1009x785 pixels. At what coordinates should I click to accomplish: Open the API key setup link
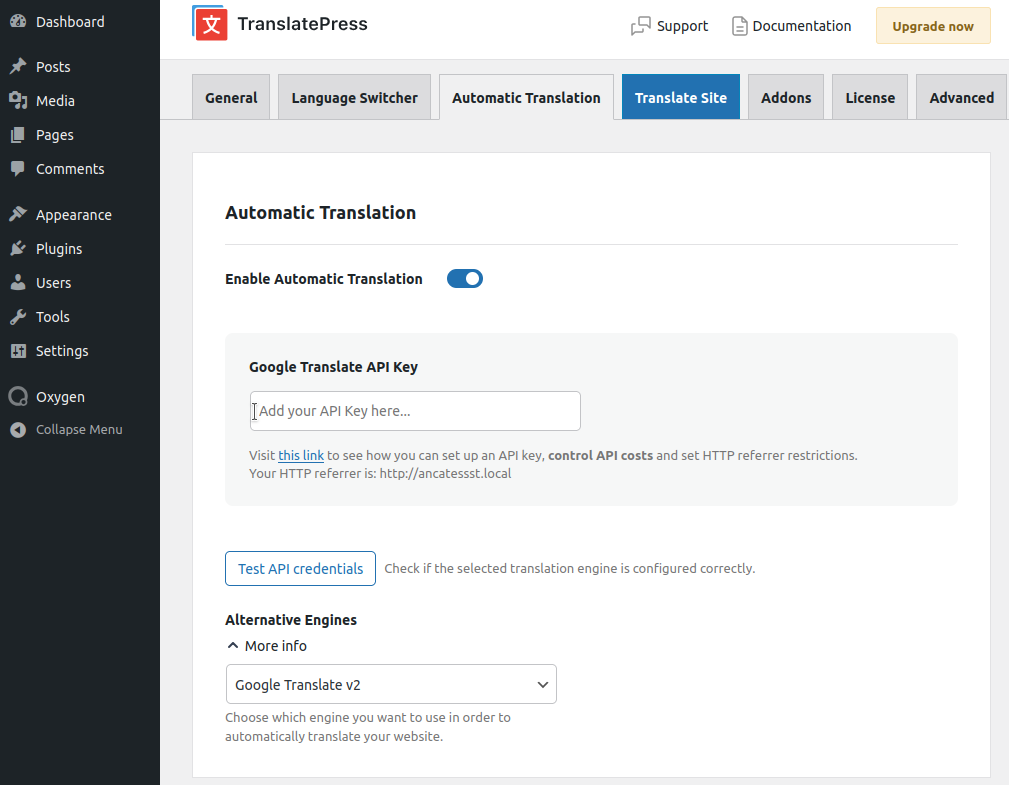click(300, 455)
